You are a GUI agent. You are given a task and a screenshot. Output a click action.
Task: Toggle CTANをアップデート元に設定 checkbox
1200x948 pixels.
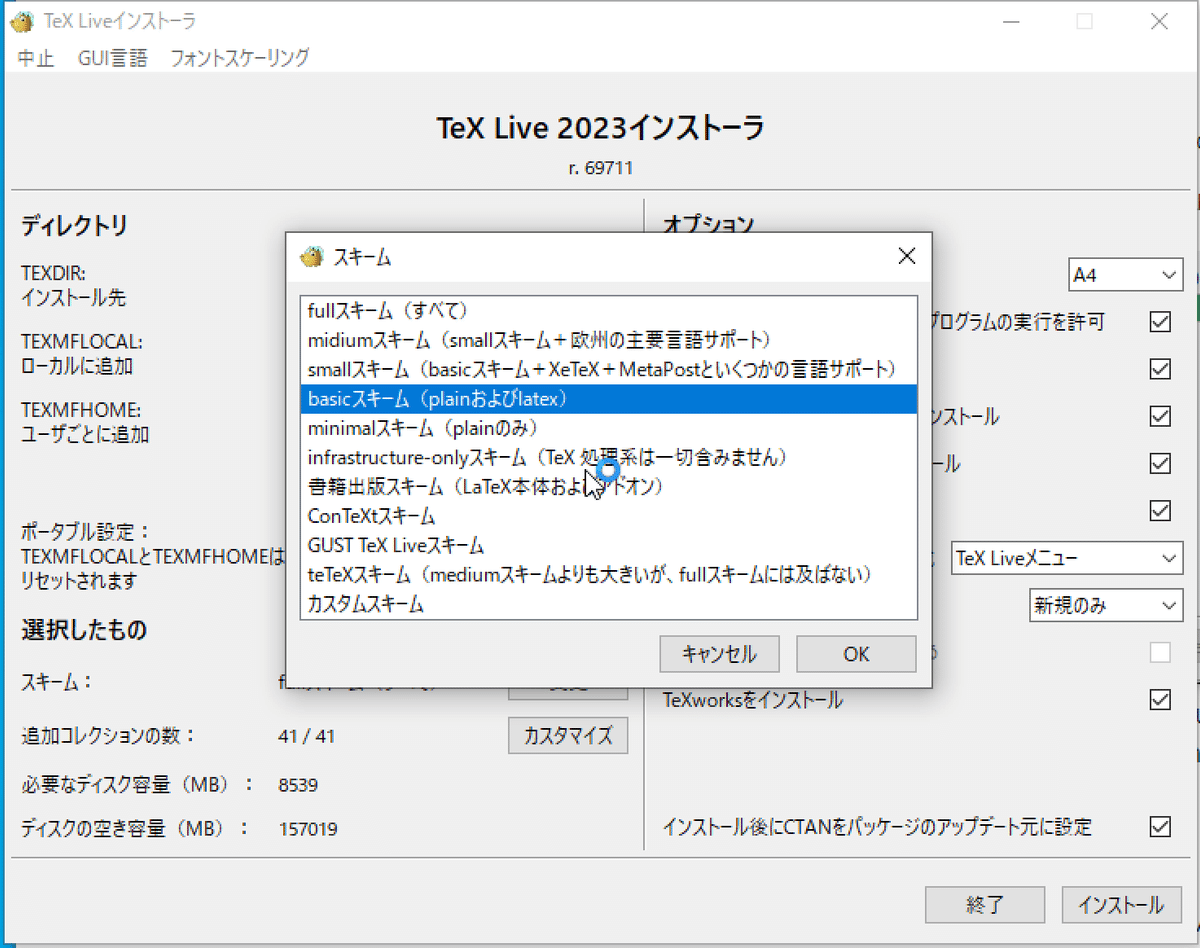pos(1160,827)
